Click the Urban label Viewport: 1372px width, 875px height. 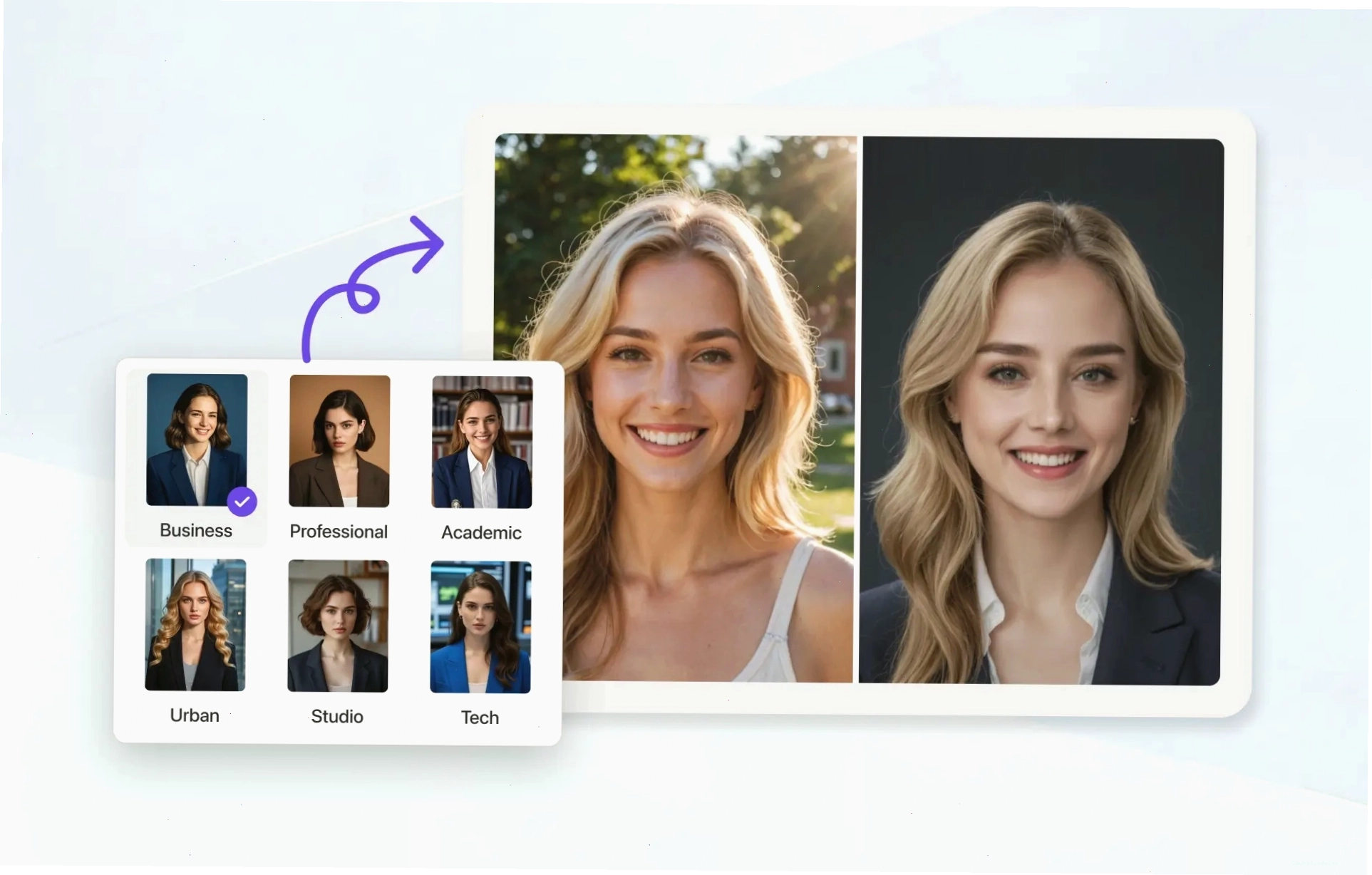pos(195,715)
